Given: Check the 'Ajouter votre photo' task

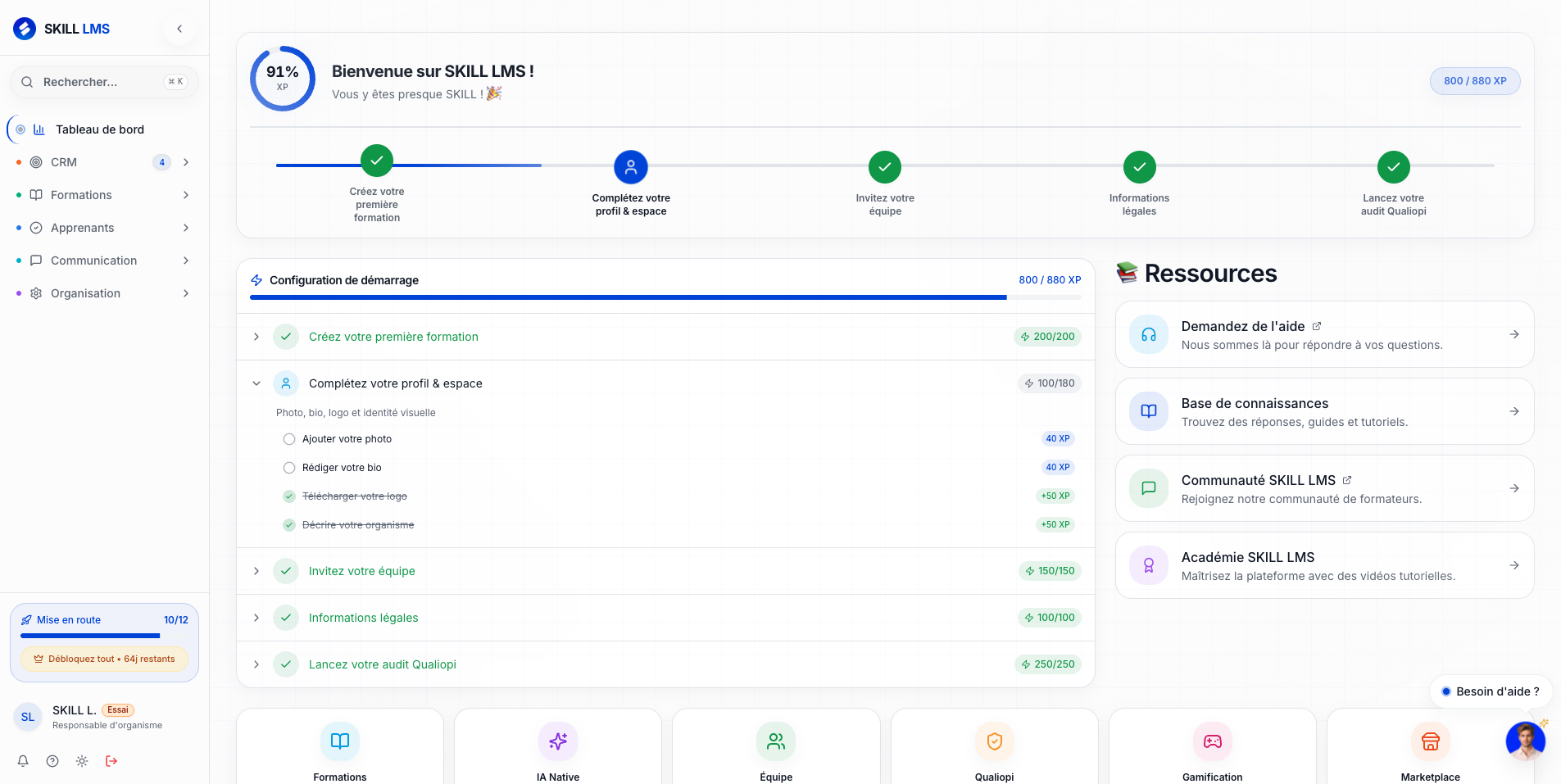Looking at the screenshot, I should click(289, 439).
